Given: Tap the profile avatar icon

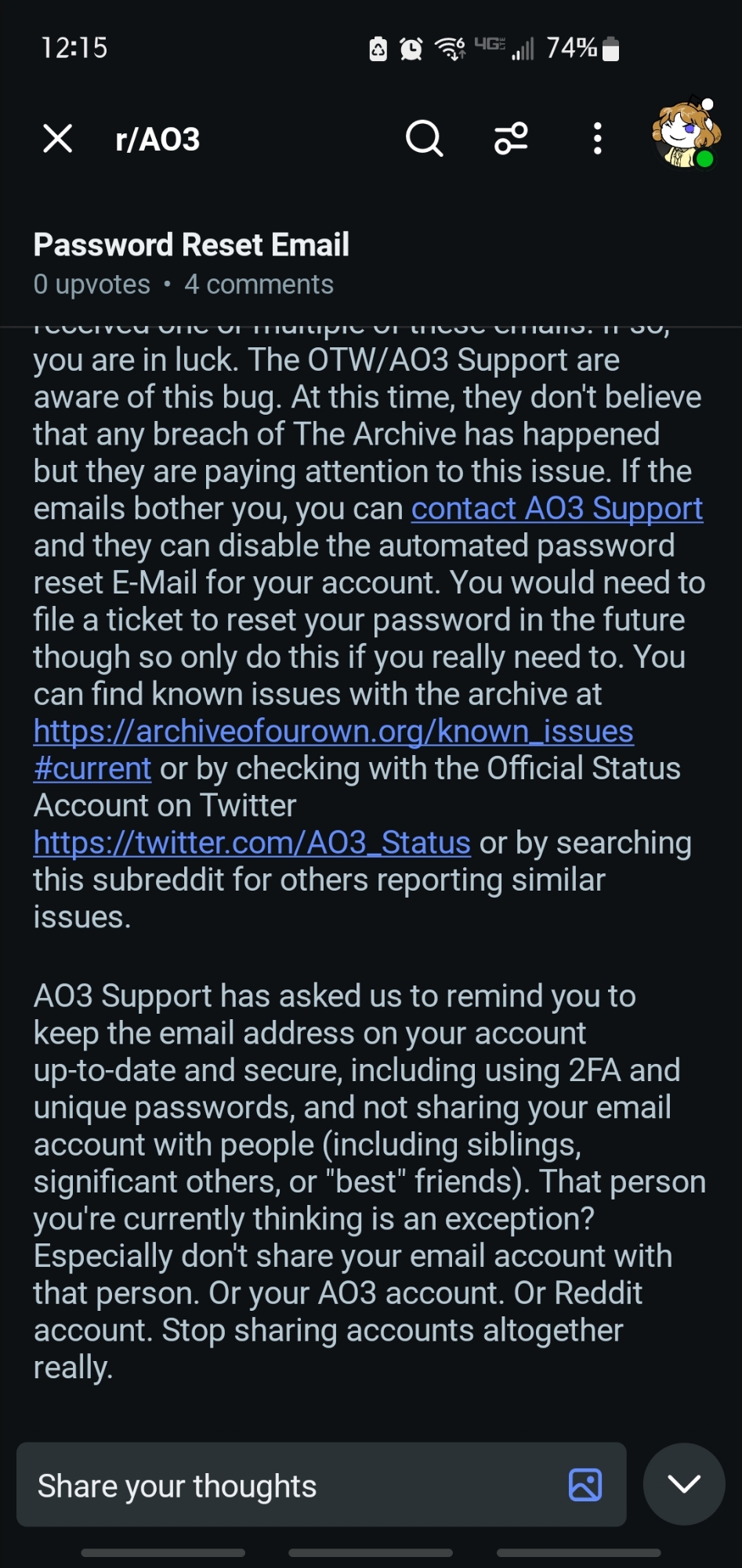Looking at the screenshot, I should click(x=686, y=134).
